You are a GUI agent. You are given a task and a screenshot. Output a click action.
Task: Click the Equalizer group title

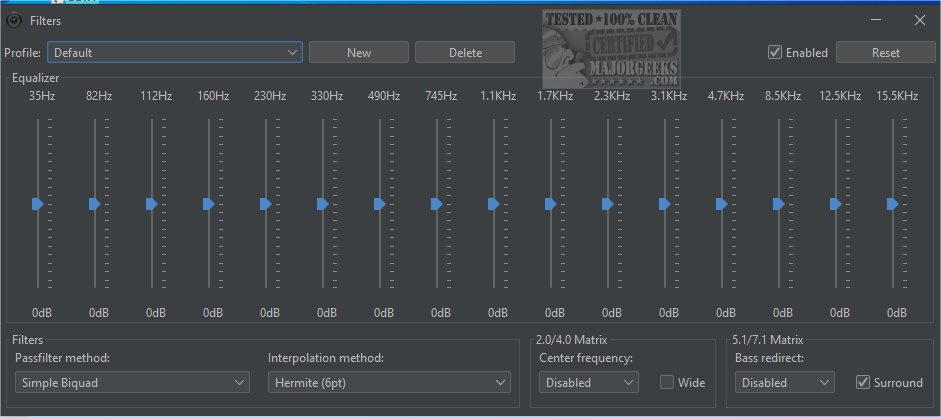(35, 78)
